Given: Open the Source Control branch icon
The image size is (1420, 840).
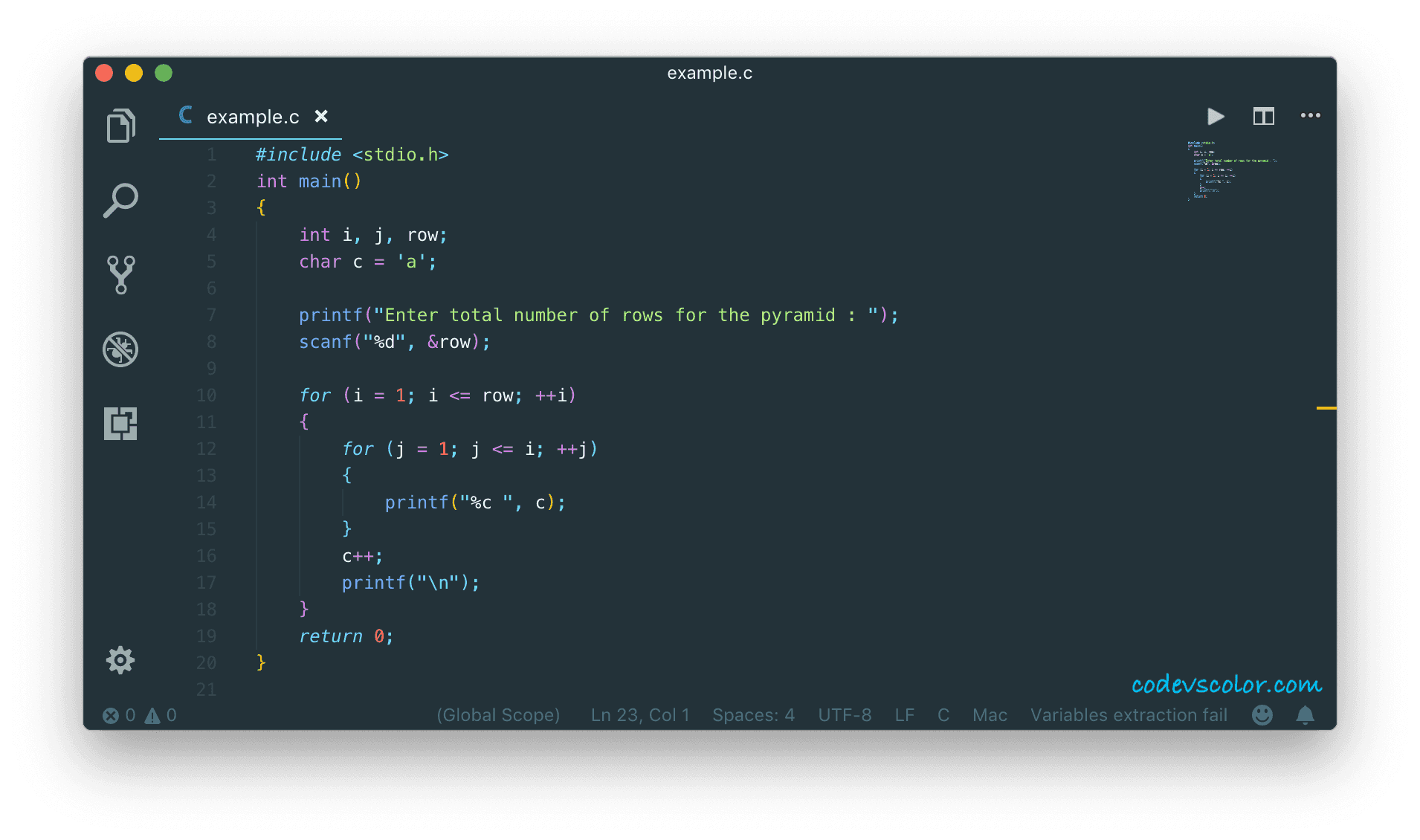Looking at the screenshot, I should 120,274.
